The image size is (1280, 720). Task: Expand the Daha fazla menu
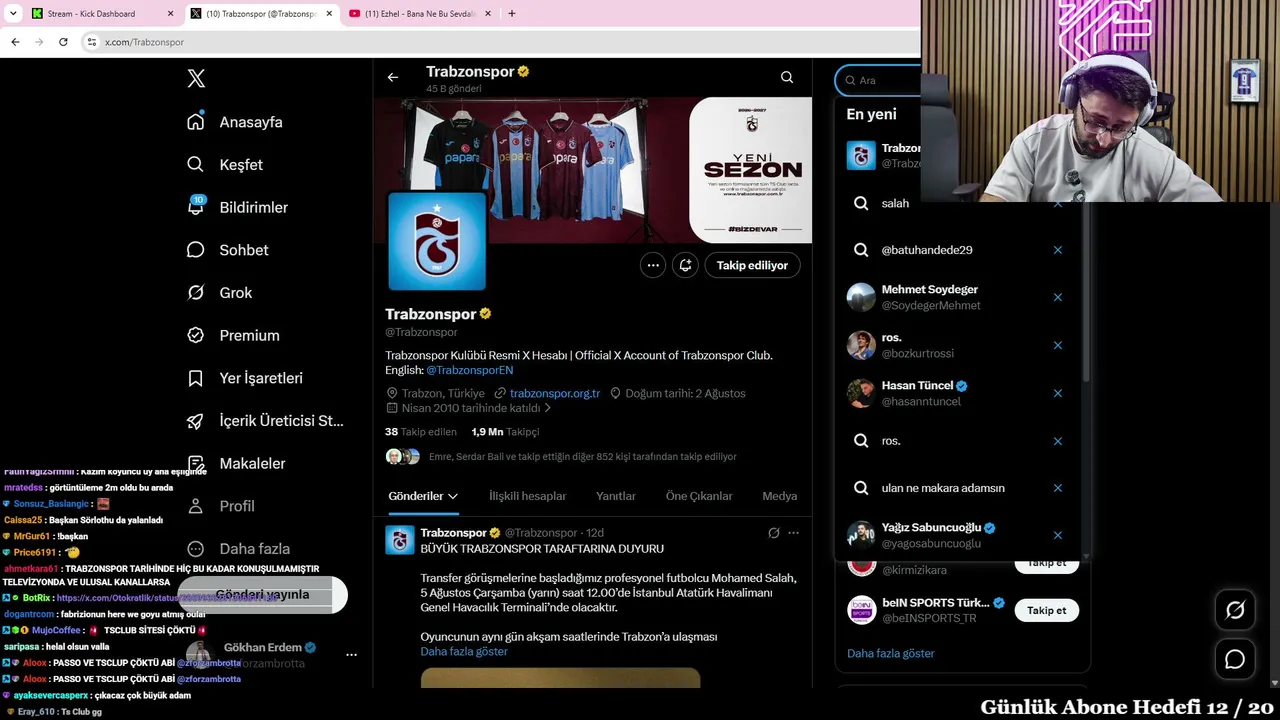pos(238,549)
